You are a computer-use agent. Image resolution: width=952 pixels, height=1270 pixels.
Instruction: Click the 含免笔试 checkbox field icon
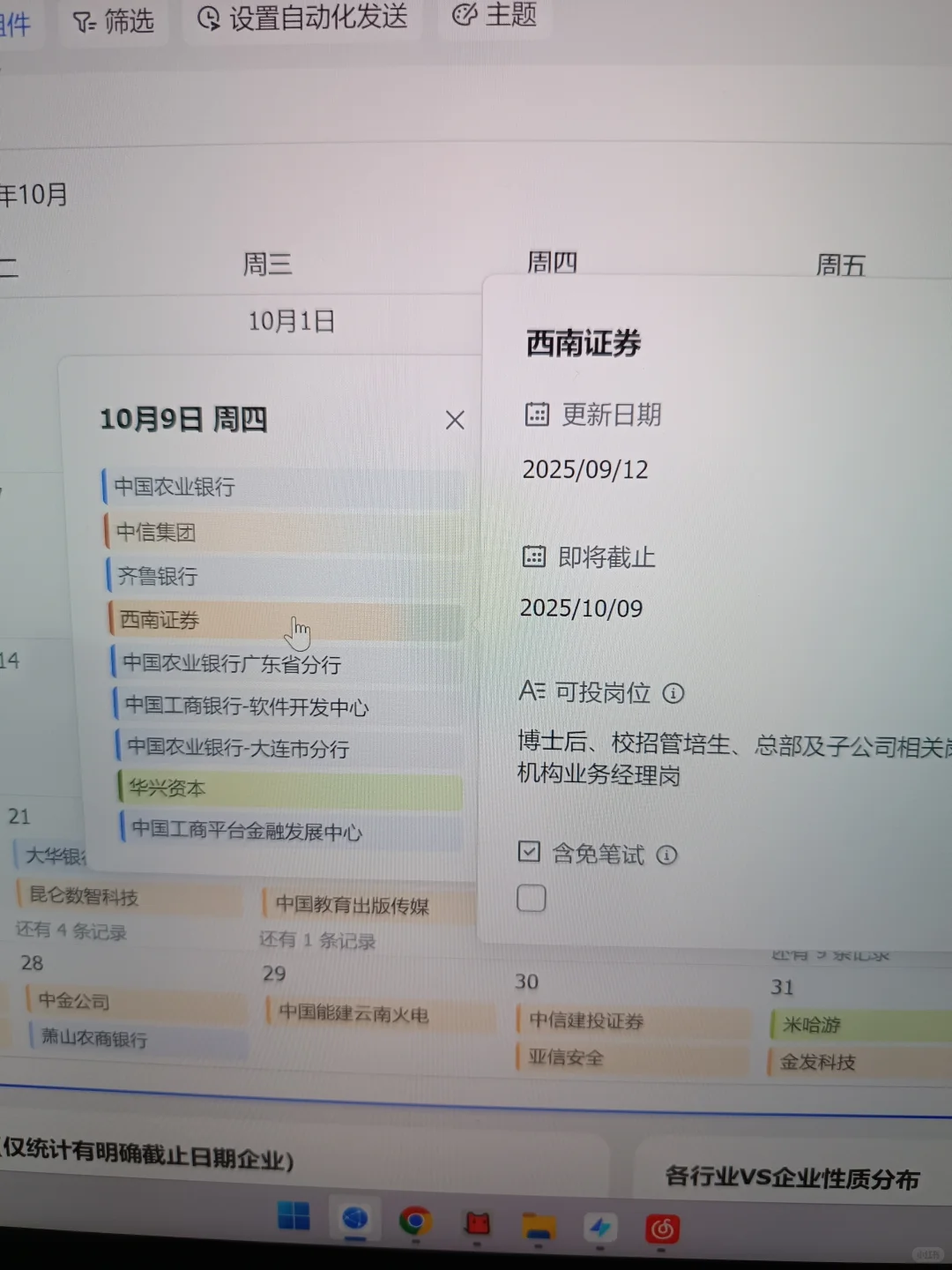click(x=529, y=852)
